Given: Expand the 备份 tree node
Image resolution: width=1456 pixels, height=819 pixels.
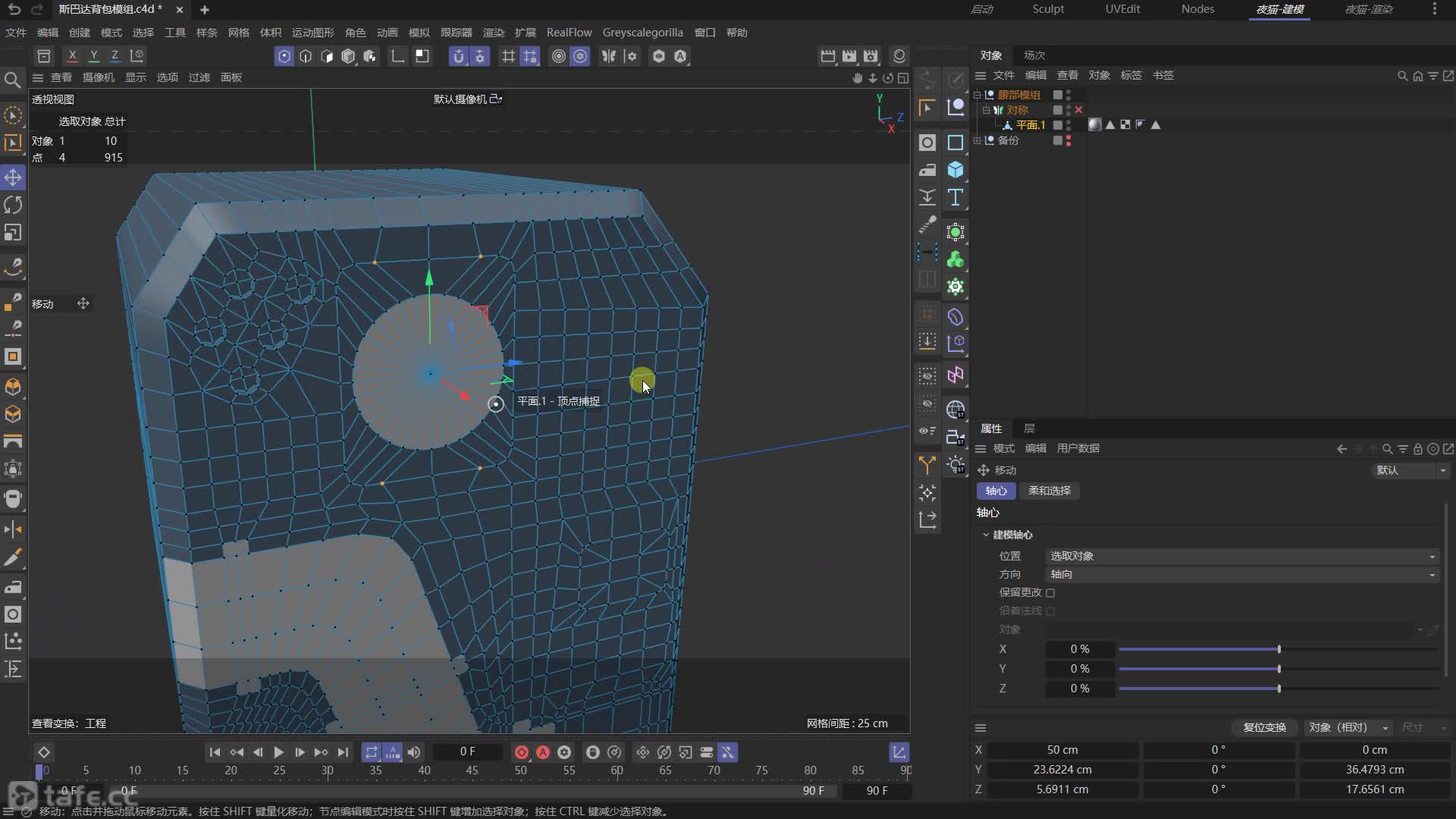Looking at the screenshot, I should [x=977, y=140].
